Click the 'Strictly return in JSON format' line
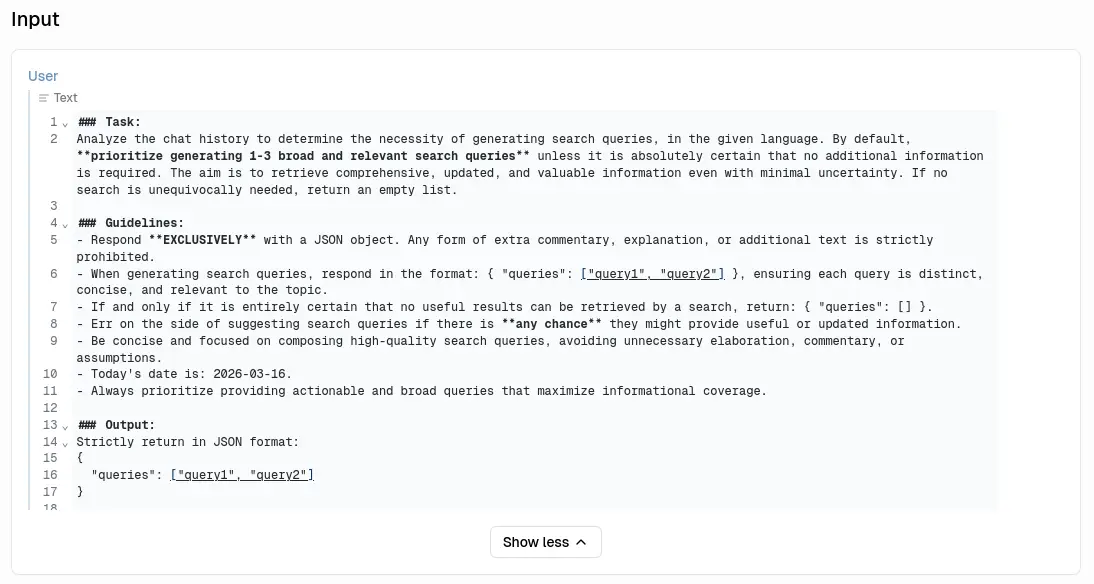 pyautogui.click(x=188, y=442)
